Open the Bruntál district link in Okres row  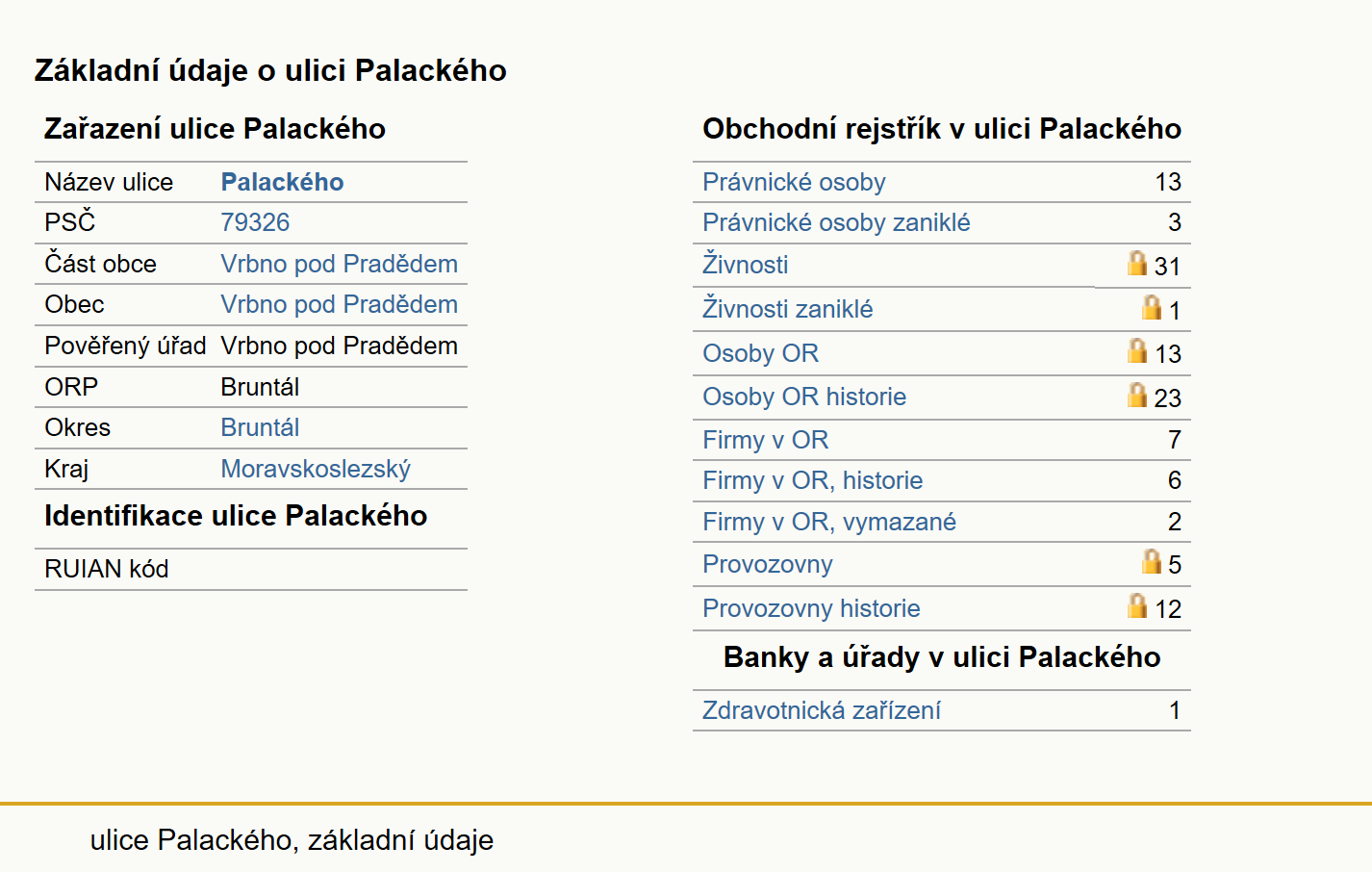pyautogui.click(x=260, y=427)
